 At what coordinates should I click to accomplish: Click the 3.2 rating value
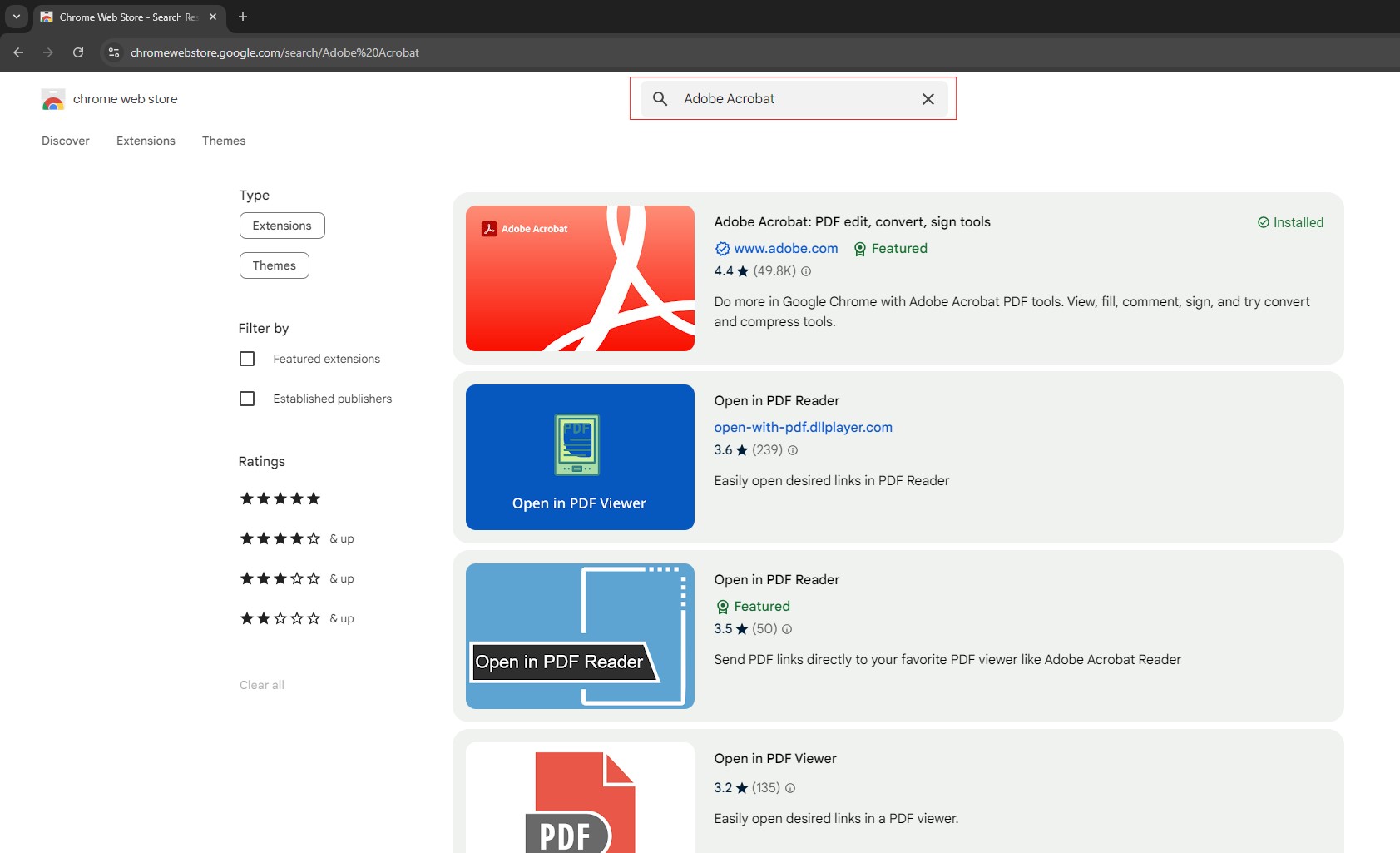[724, 788]
